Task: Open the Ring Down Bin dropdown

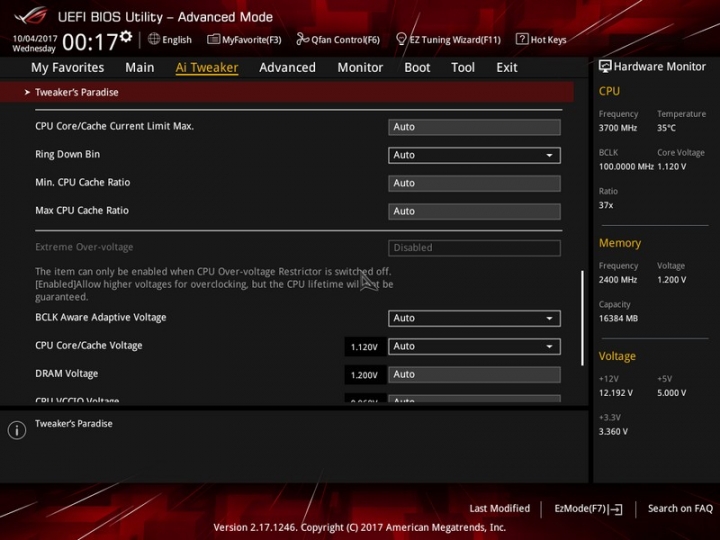Action: coord(474,155)
